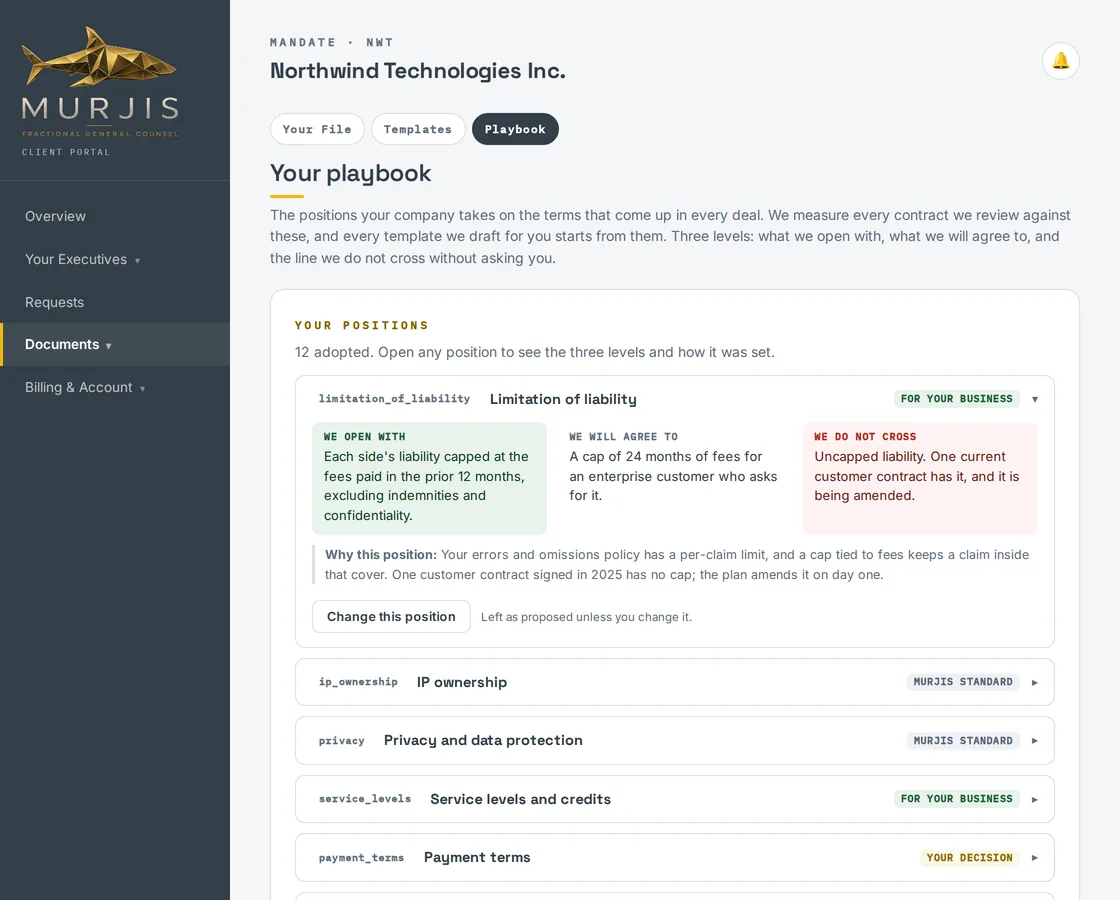Click the service_levels code label
The image size is (1120, 900).
click(x=365, y=799)
